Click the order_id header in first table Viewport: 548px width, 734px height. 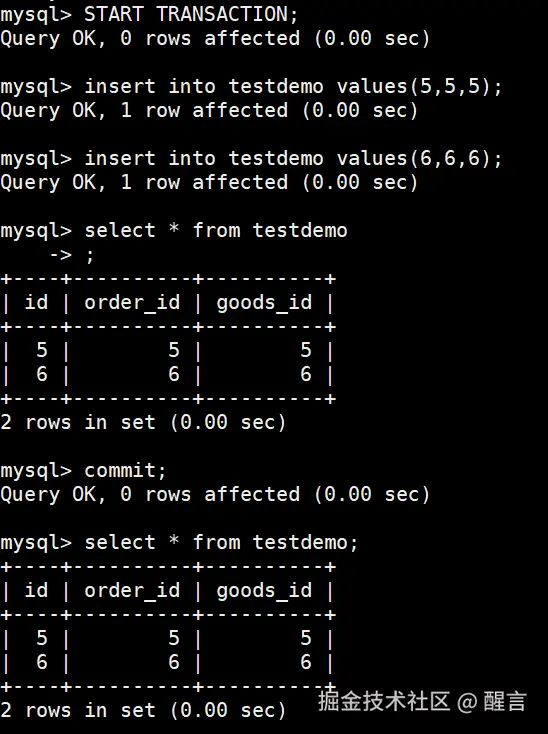[x=132, y=303]
